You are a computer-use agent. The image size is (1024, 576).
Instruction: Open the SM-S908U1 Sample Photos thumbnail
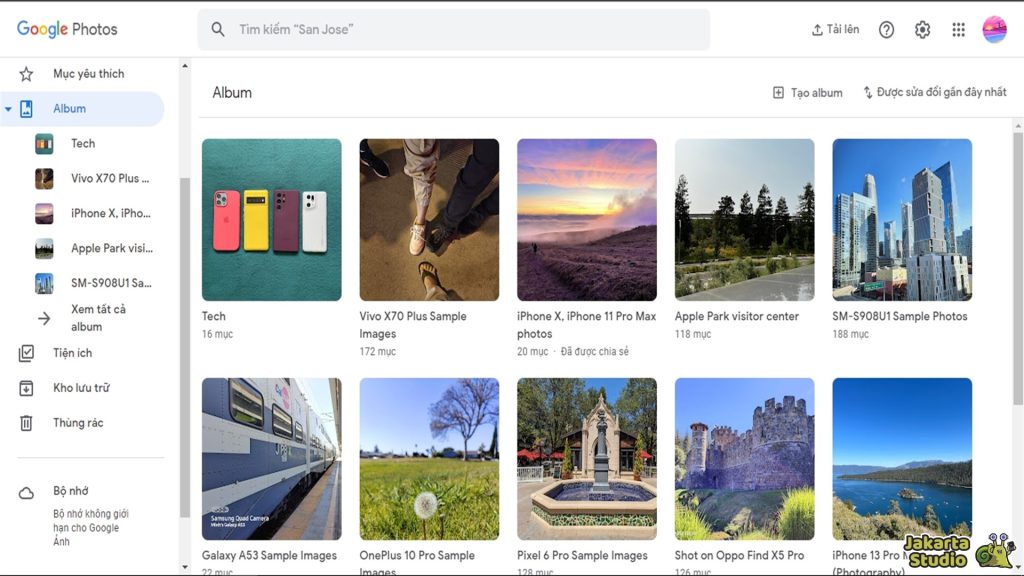click(902, 219)
